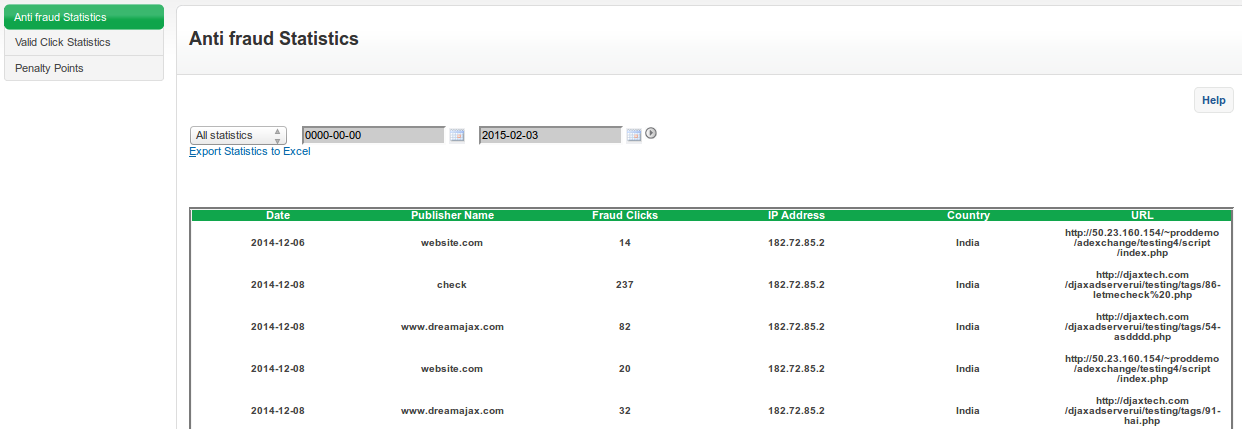This screenshot has height=429, width=1242.
Task: Open the start date calendar picker icon
Action: pos(457,135)
